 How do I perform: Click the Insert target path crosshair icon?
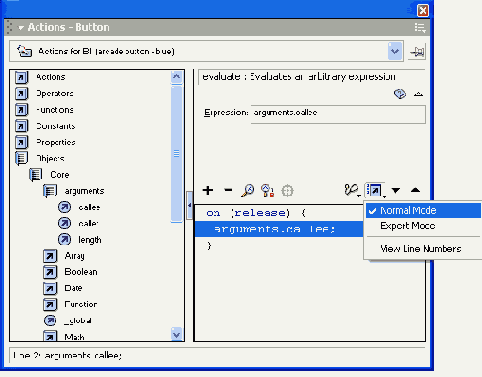pyautogui.click(x=287, y=191)
